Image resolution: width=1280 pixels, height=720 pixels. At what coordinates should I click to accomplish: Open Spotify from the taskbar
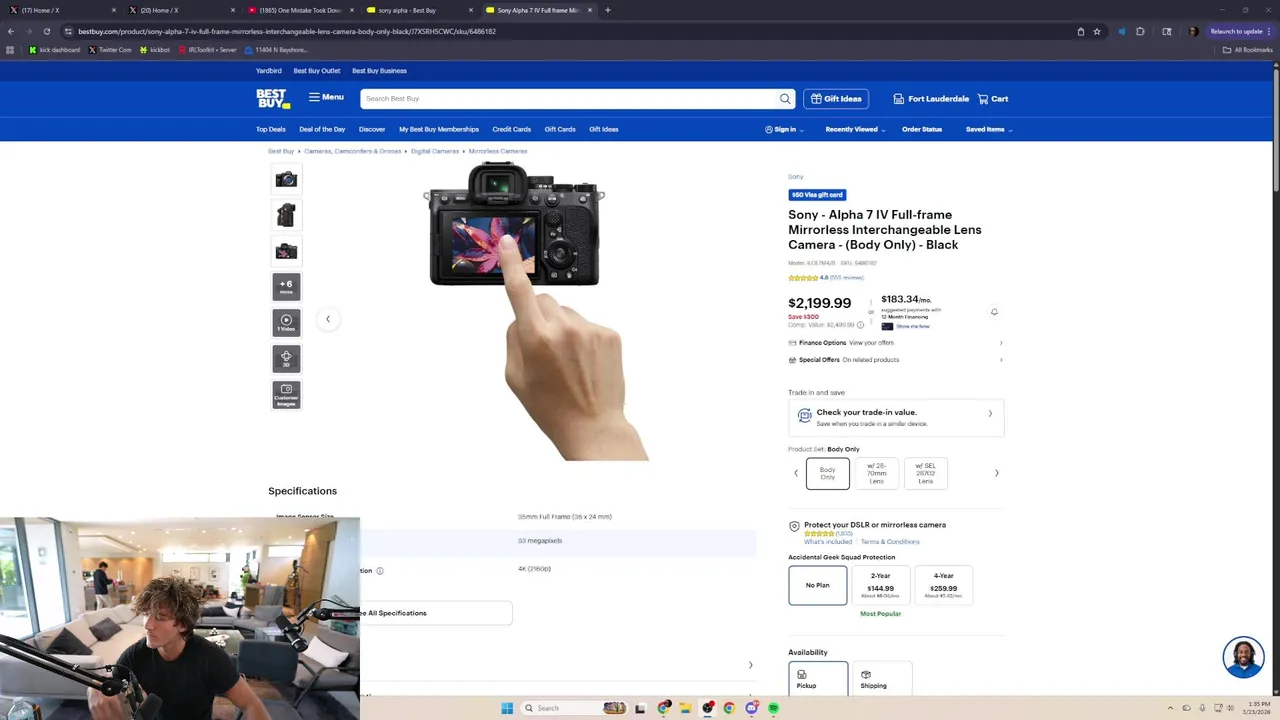(773, 708)
